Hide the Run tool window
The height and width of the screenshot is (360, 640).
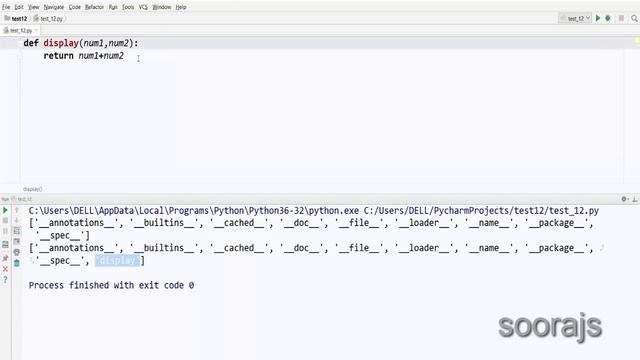coord(635,199)
